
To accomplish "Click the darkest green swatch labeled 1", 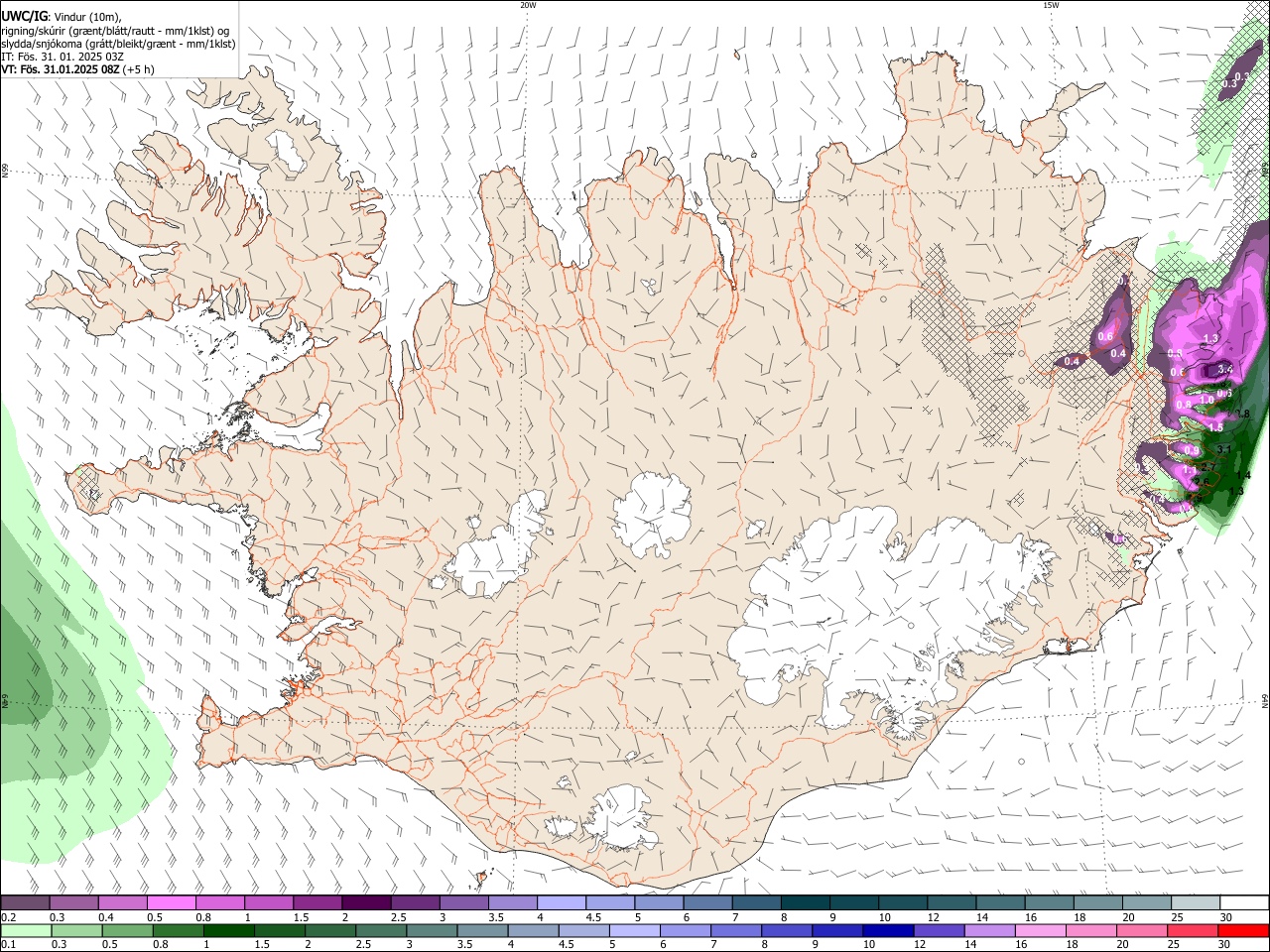I will pos(229,930).
